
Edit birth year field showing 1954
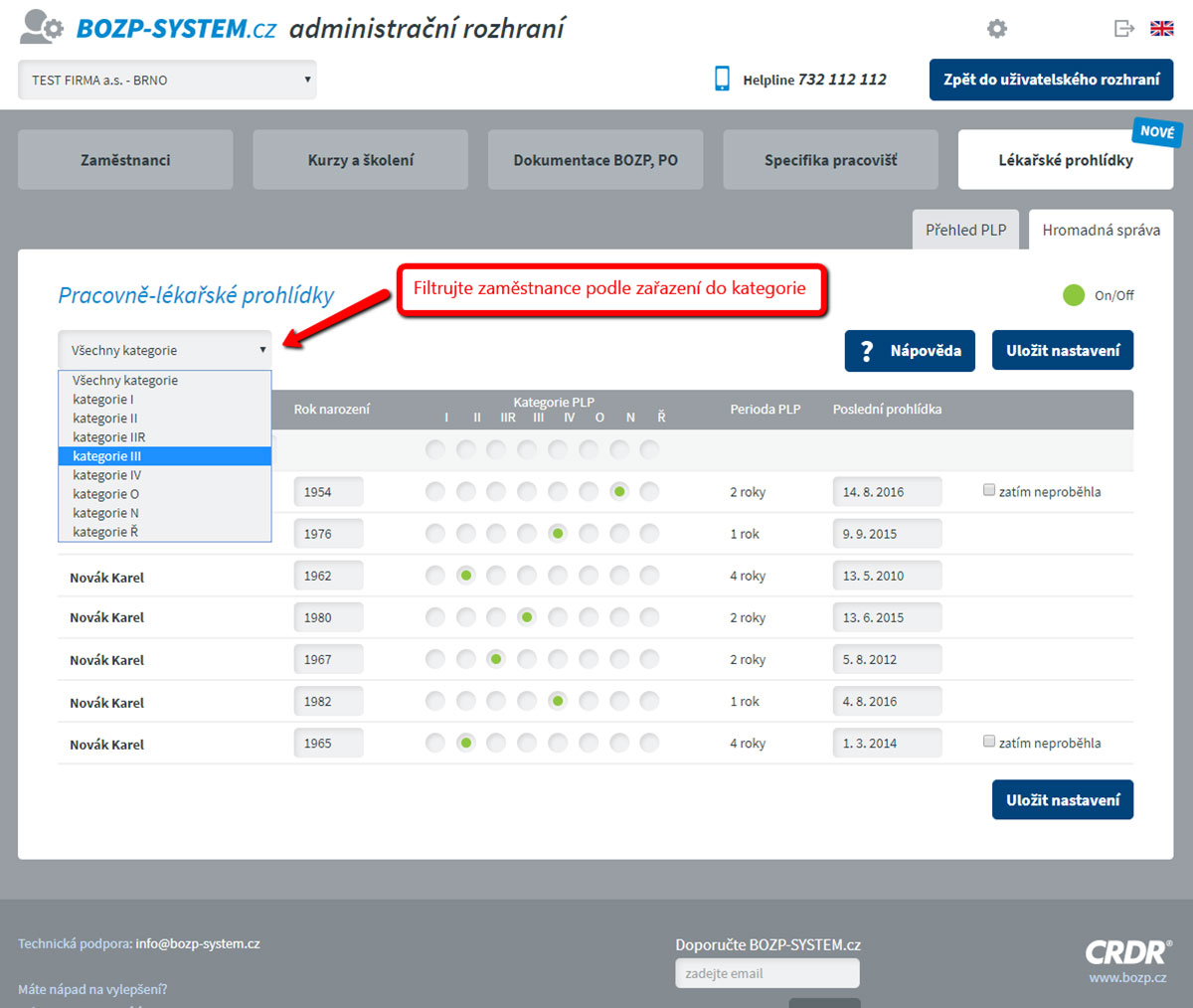point(328,491)
